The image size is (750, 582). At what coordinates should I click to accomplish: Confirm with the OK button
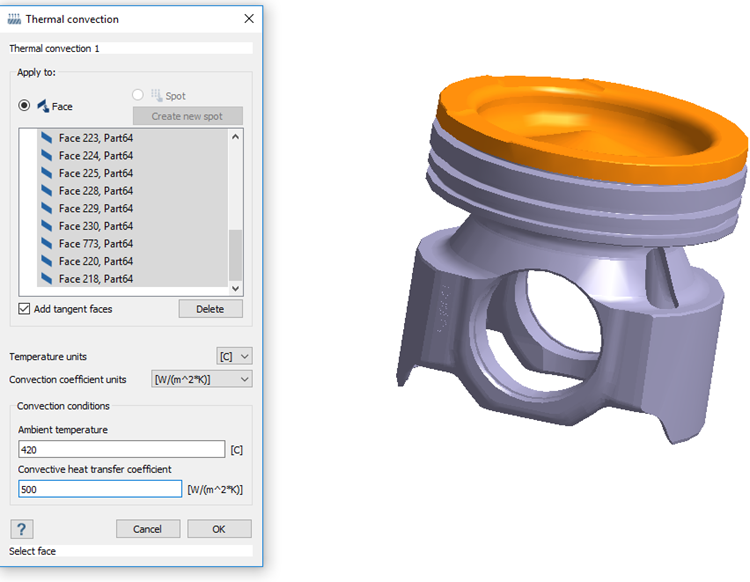[x=219, y=529]
